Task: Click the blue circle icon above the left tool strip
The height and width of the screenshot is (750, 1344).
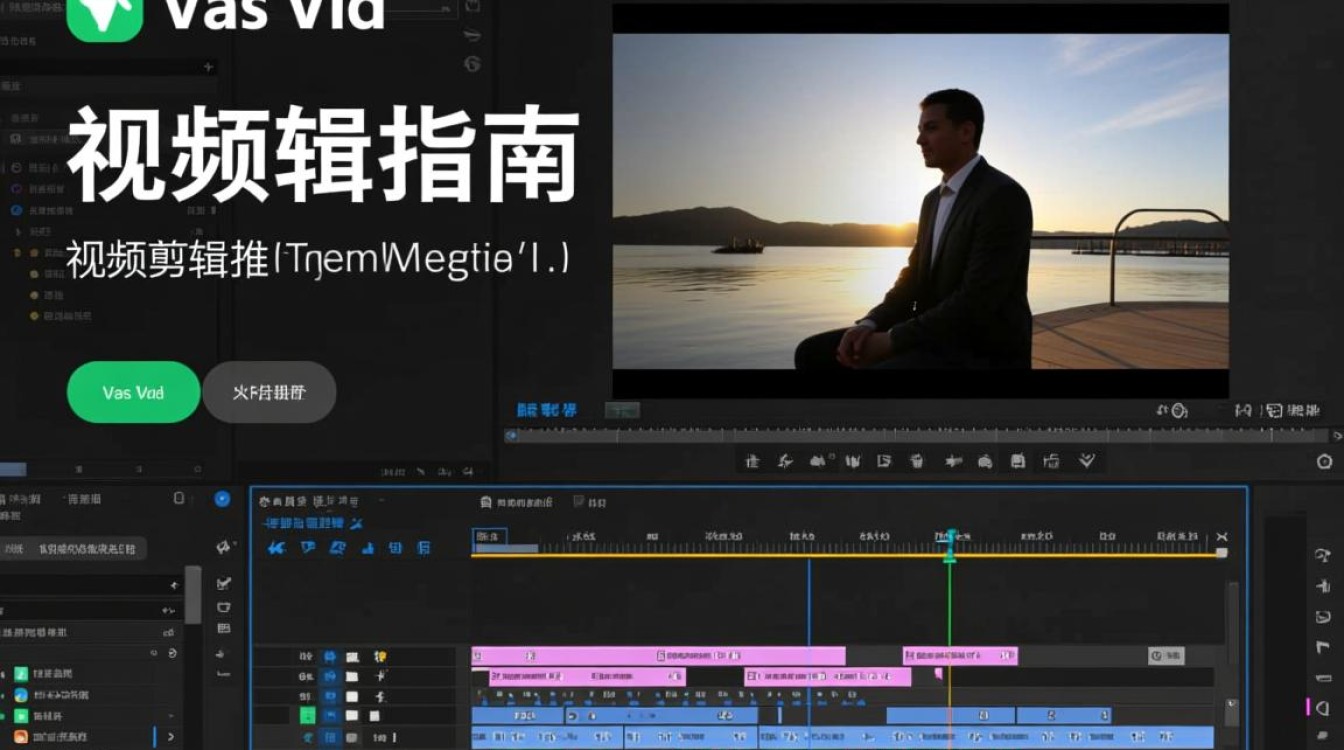Action: pyautogui.click(x=222, y=499)
